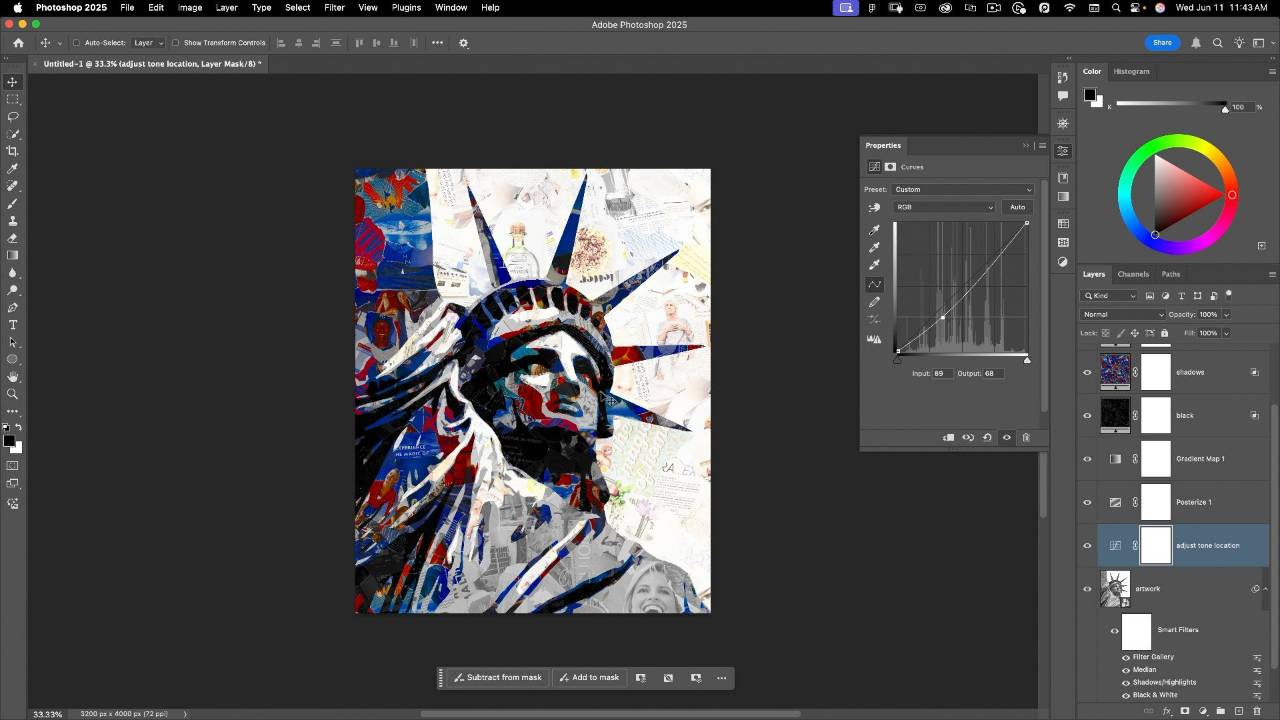Switch to the Histogram tab
Image resolution: width=1280 pixels, height=720 pixels.
tap(1132, 72)
